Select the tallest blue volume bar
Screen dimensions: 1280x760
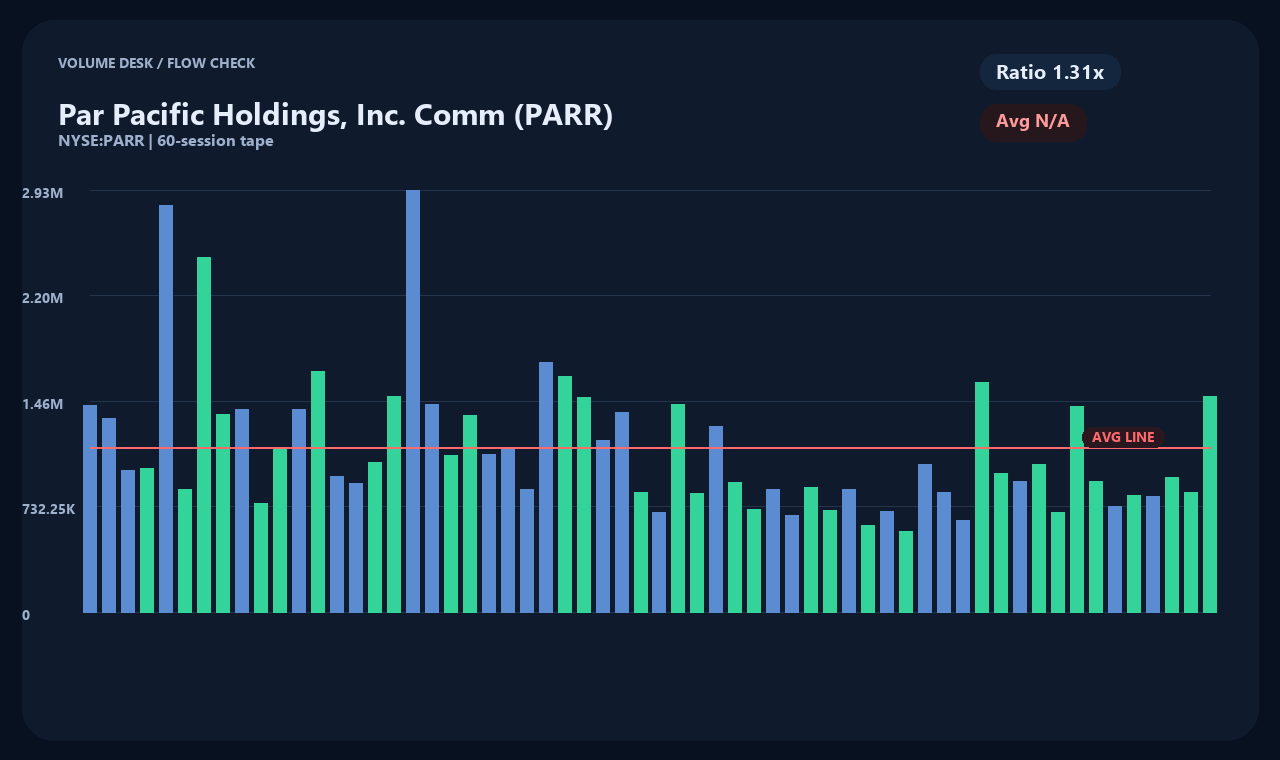[413, 401]
